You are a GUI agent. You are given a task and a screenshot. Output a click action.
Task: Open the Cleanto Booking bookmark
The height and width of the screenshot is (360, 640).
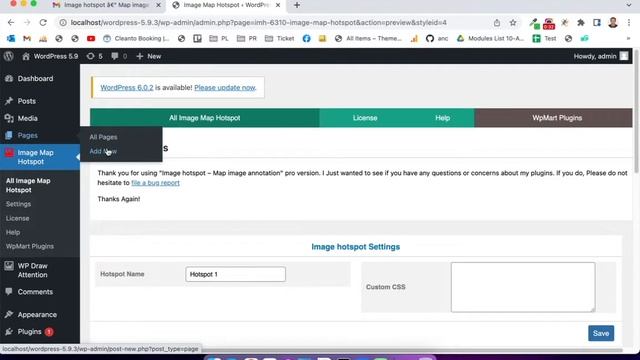(x=136, y=38)
